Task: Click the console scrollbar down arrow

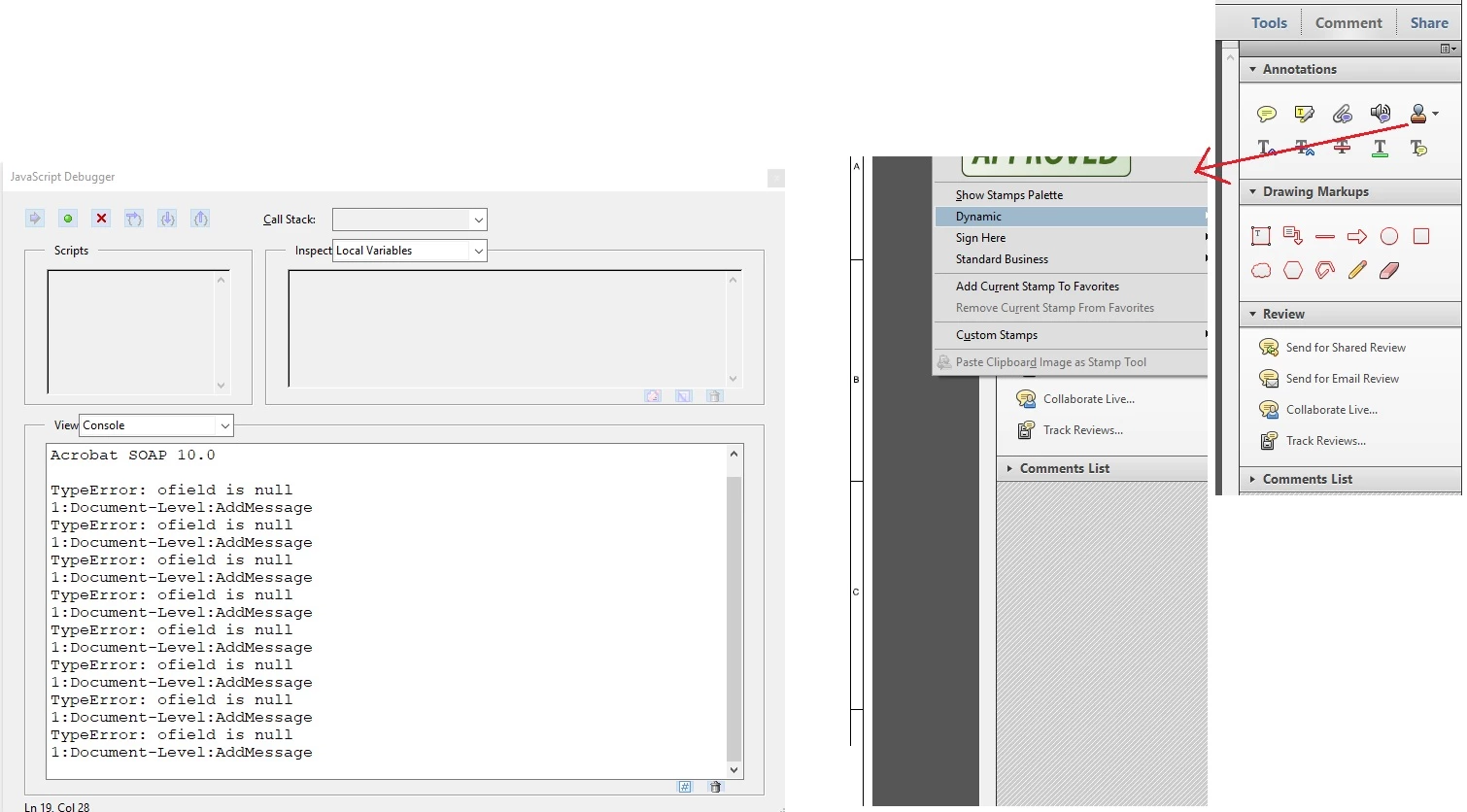Action: (x=733, y=770)
